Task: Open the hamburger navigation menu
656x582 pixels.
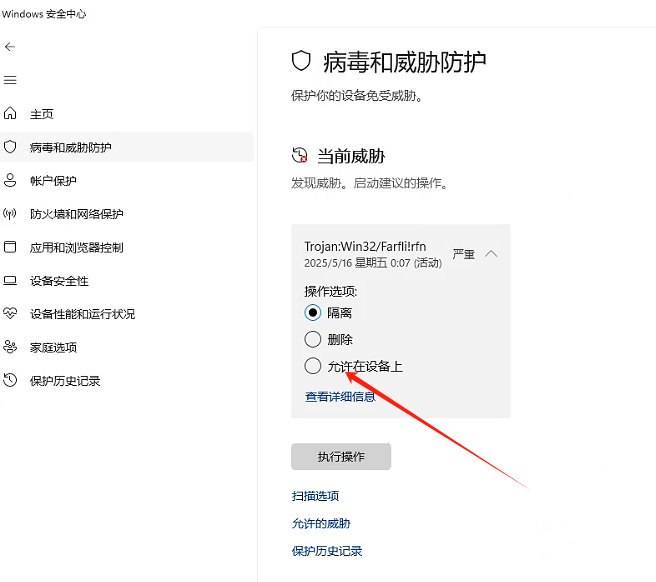Action: [10, 80]
